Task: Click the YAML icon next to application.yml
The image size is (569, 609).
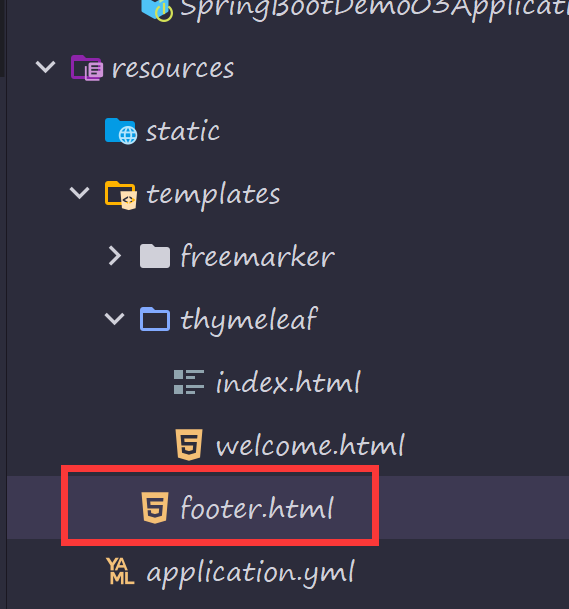Action: pyautogui.click(x=121, y=571)
